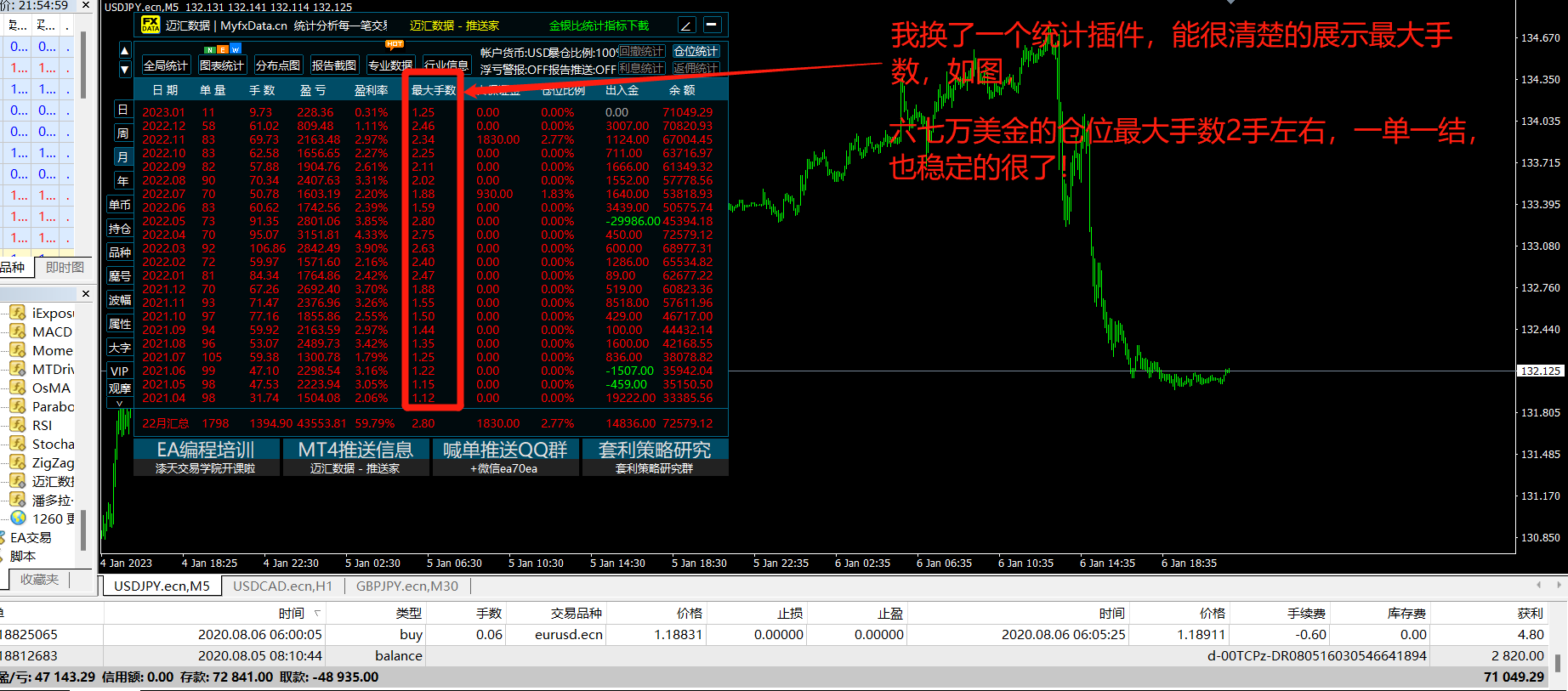
Task: Click the Stochastic indicator icon
Action: pyautogui.click(x=18, y=444)
